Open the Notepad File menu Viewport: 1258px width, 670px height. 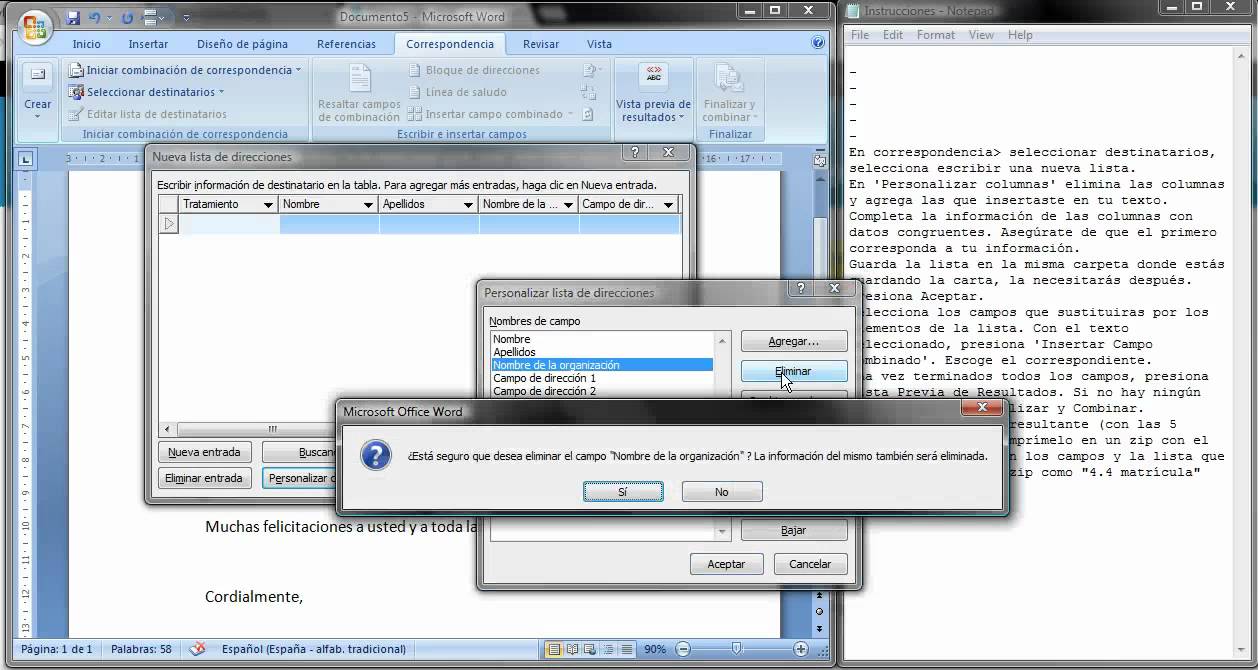pyautogui.click(x=859, y=35)
